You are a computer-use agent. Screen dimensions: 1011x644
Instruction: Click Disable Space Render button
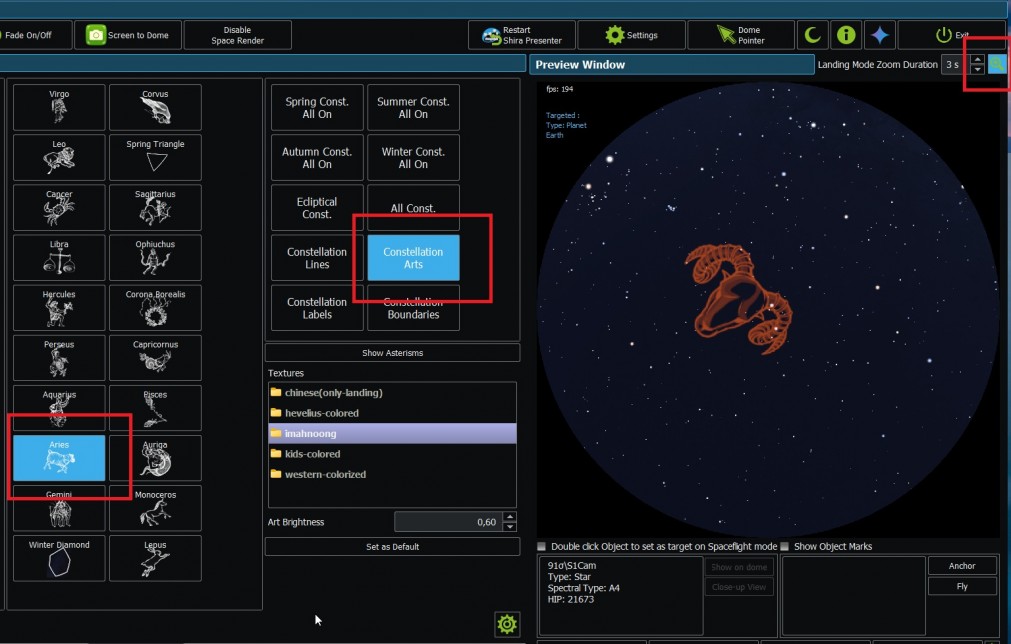click(x=237, y=35)
